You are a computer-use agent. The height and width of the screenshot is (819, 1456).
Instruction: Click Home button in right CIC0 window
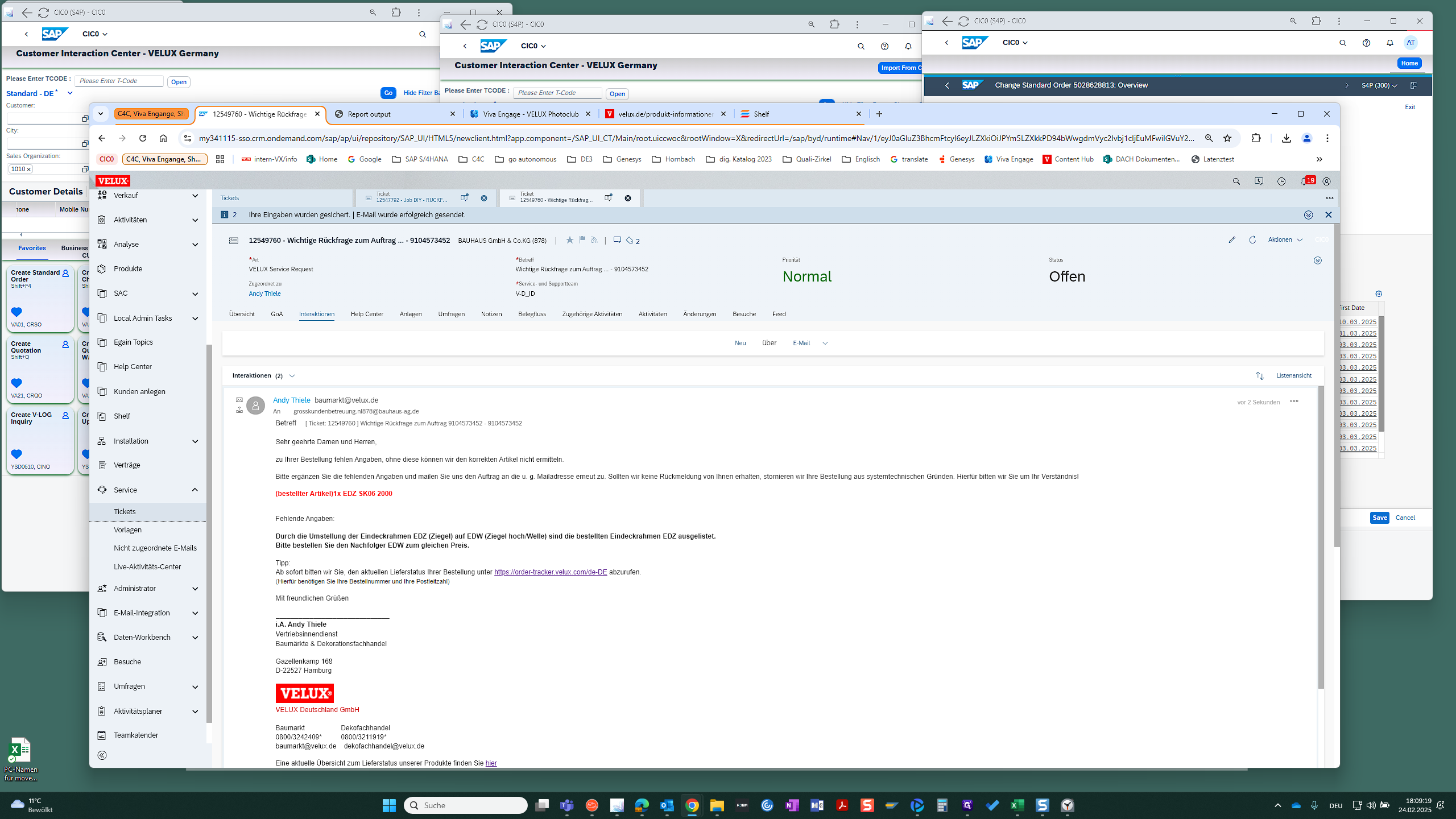1409,63
